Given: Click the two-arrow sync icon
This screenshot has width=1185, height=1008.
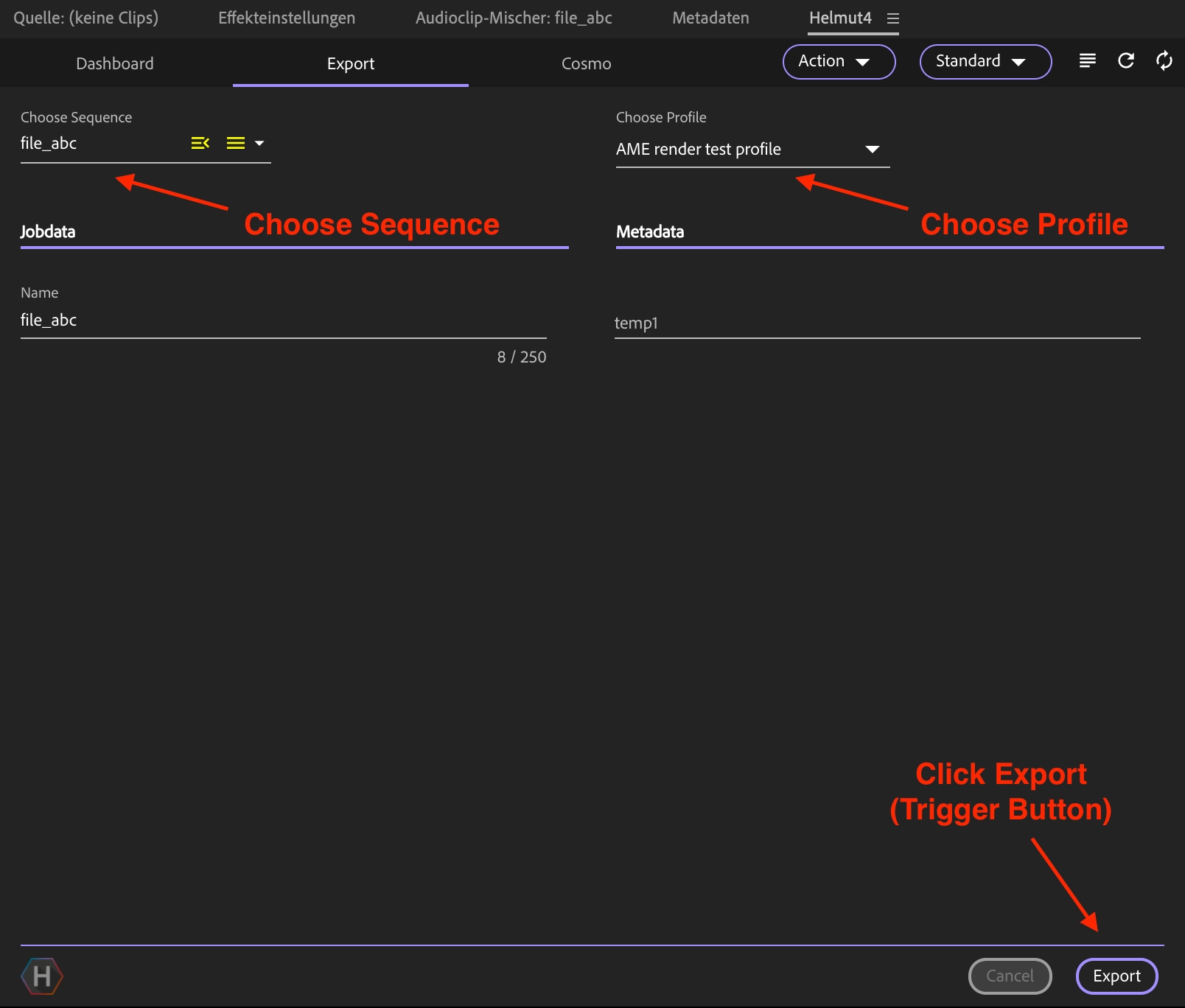Looking at the screenshot, I should click(x=1164, y=61).
